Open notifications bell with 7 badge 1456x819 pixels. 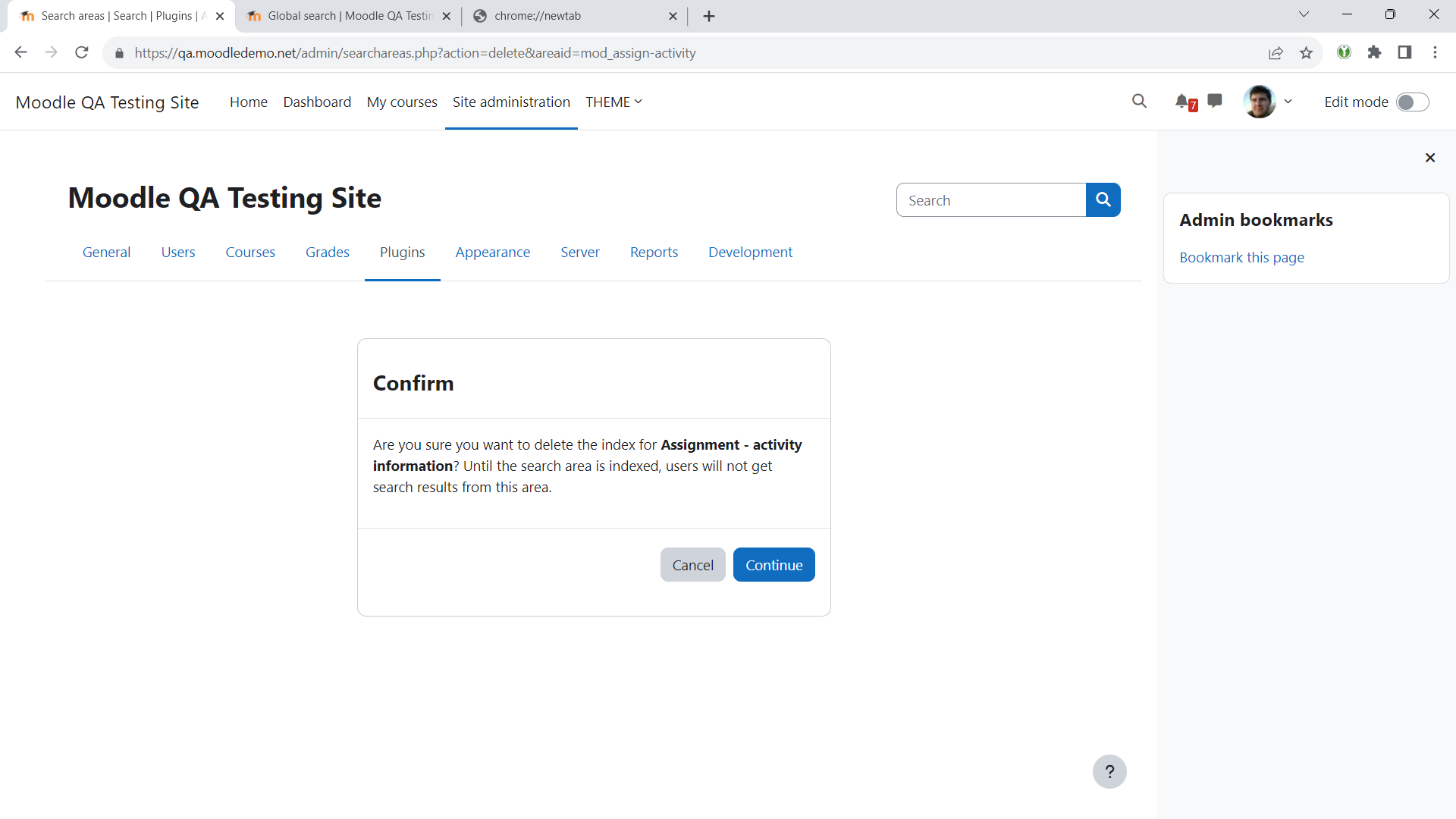1185,102
